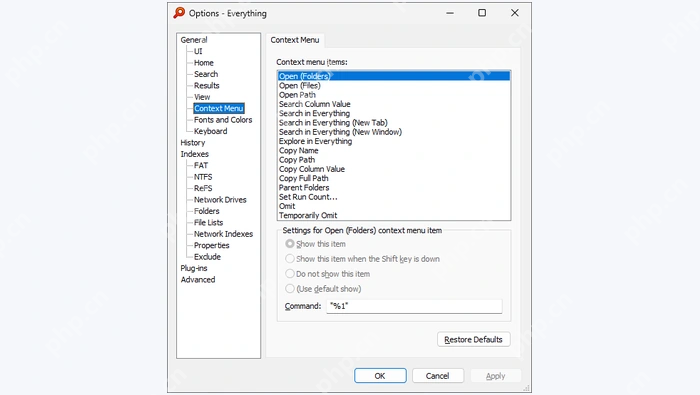Click the Restore Defaults button
This screenshot has width=700, height=395.
tap(474, 339)
